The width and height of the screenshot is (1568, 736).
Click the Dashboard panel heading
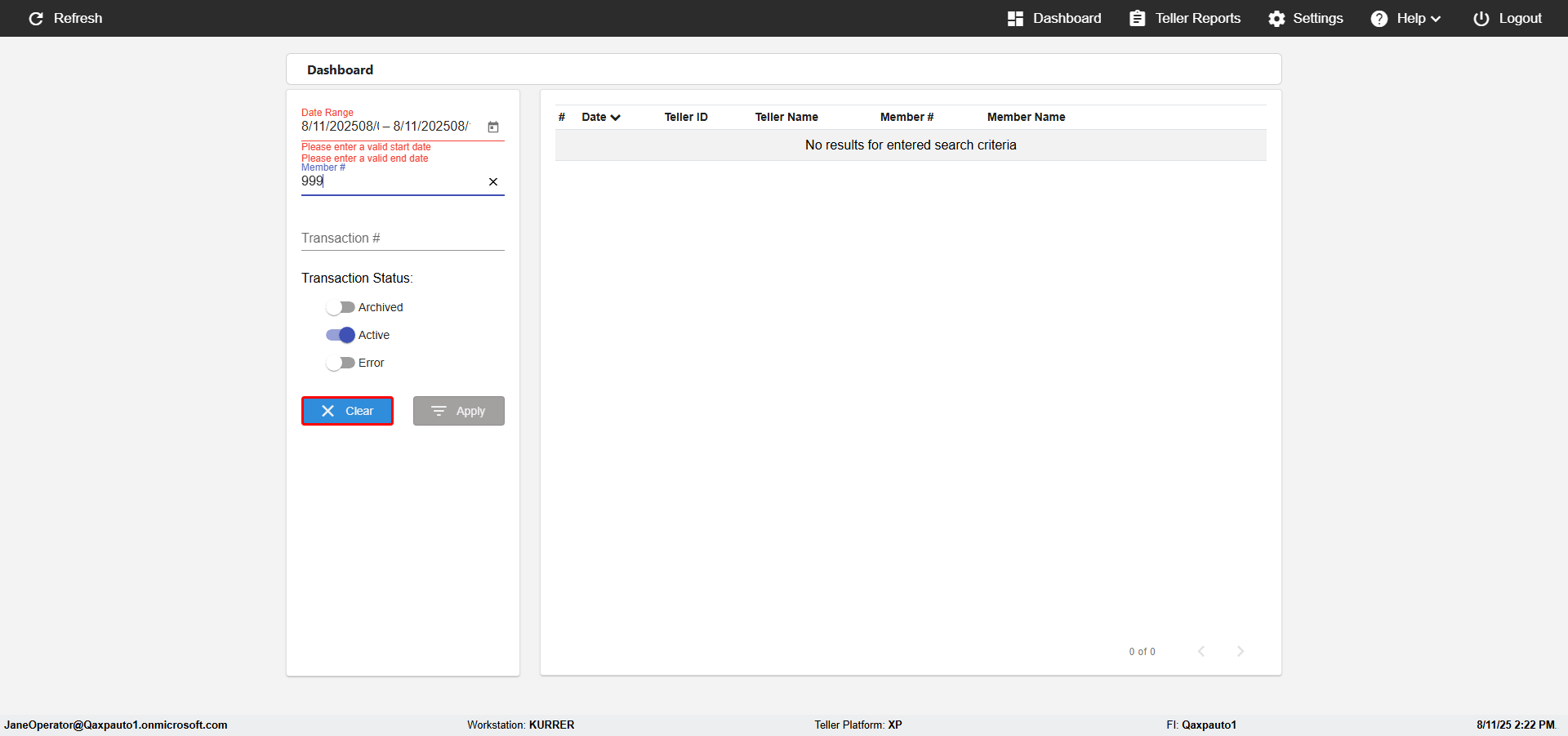coord(340,69)
